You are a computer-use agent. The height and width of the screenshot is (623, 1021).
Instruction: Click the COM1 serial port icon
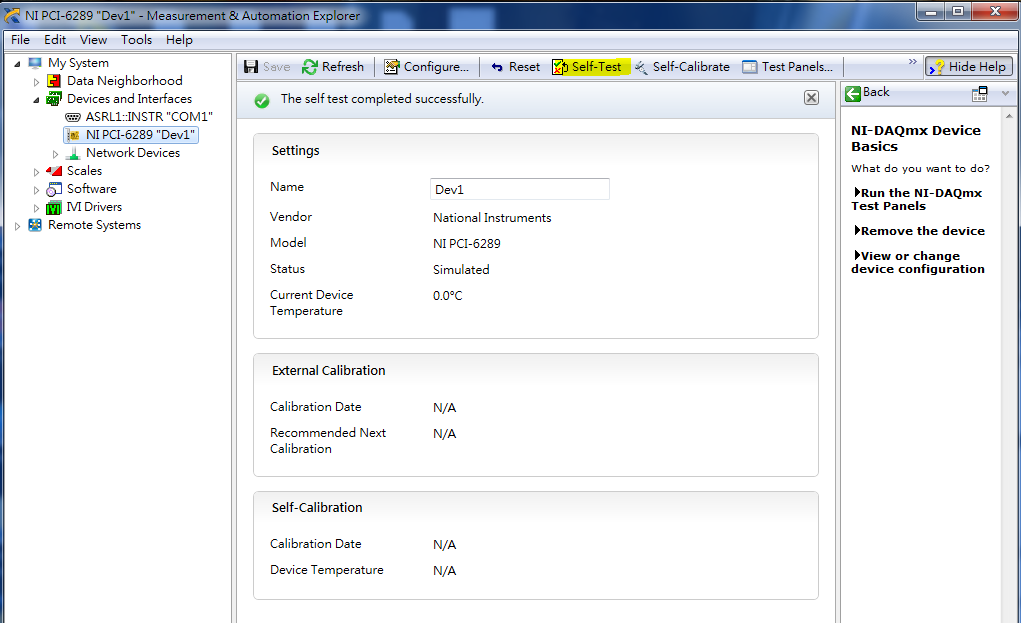pos(73,117)
